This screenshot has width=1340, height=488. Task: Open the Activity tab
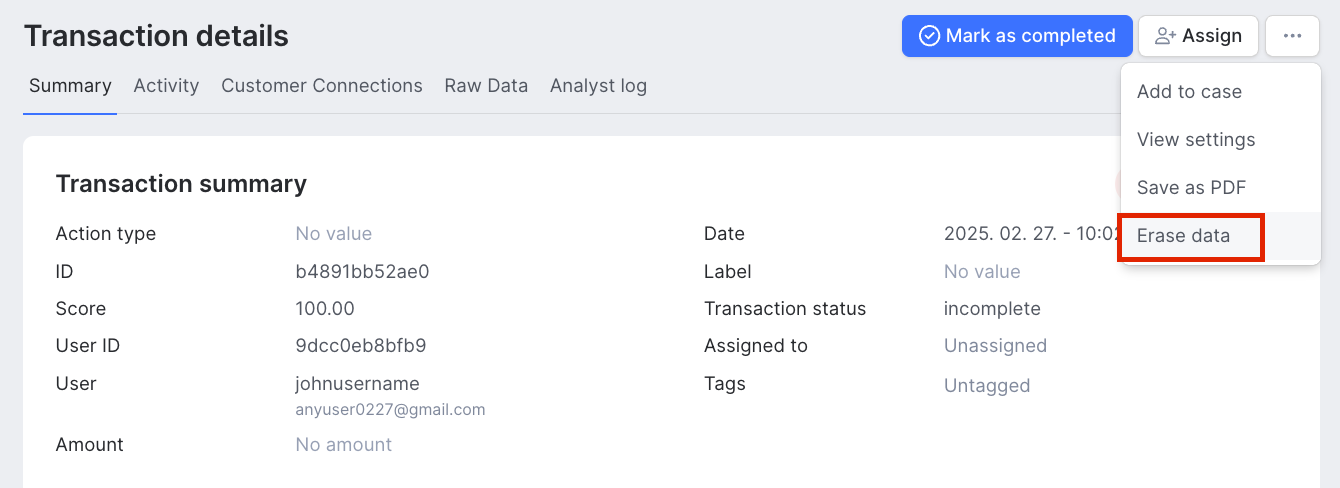[x=166, y=86]
